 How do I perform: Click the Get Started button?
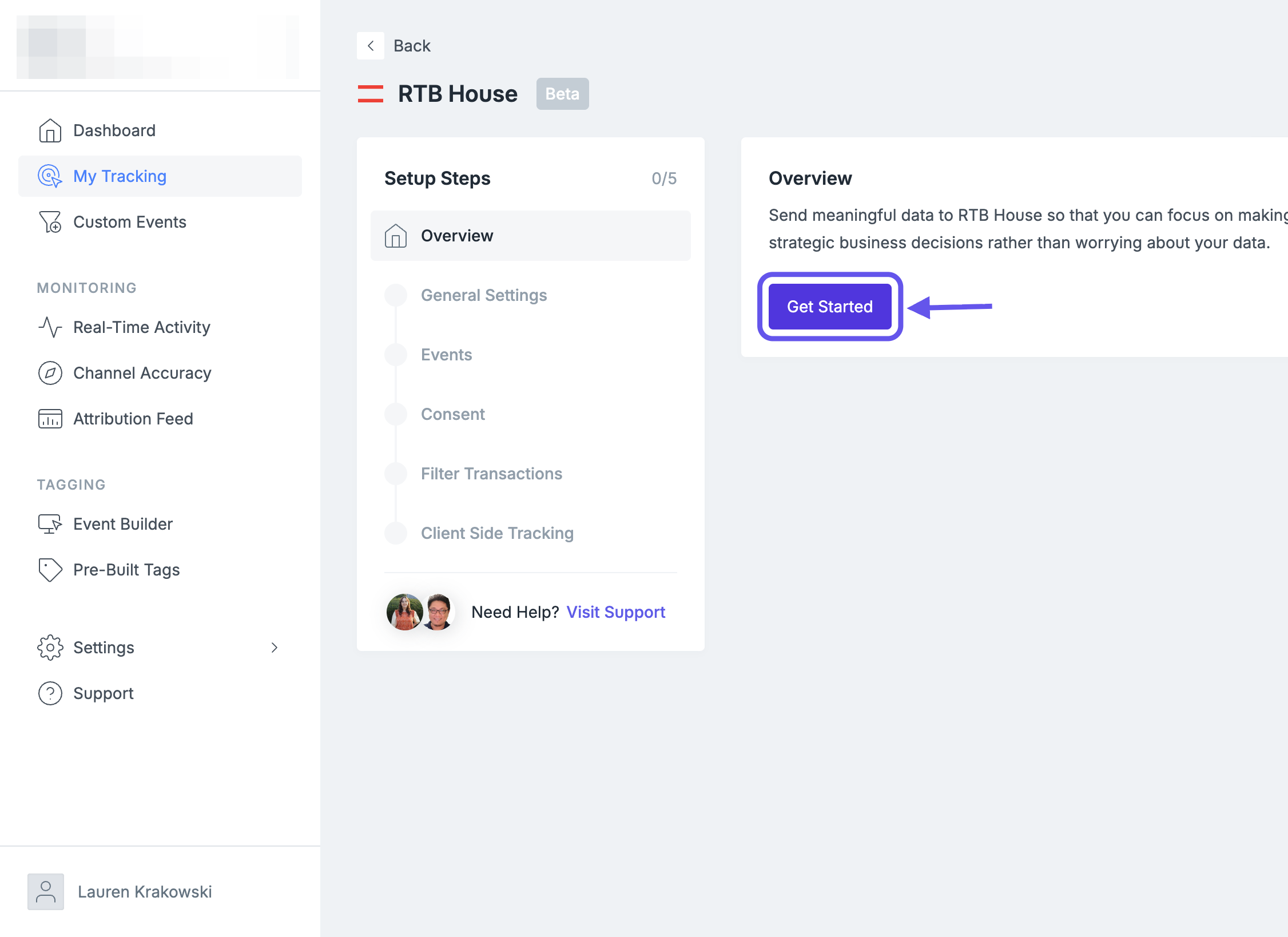830,307
